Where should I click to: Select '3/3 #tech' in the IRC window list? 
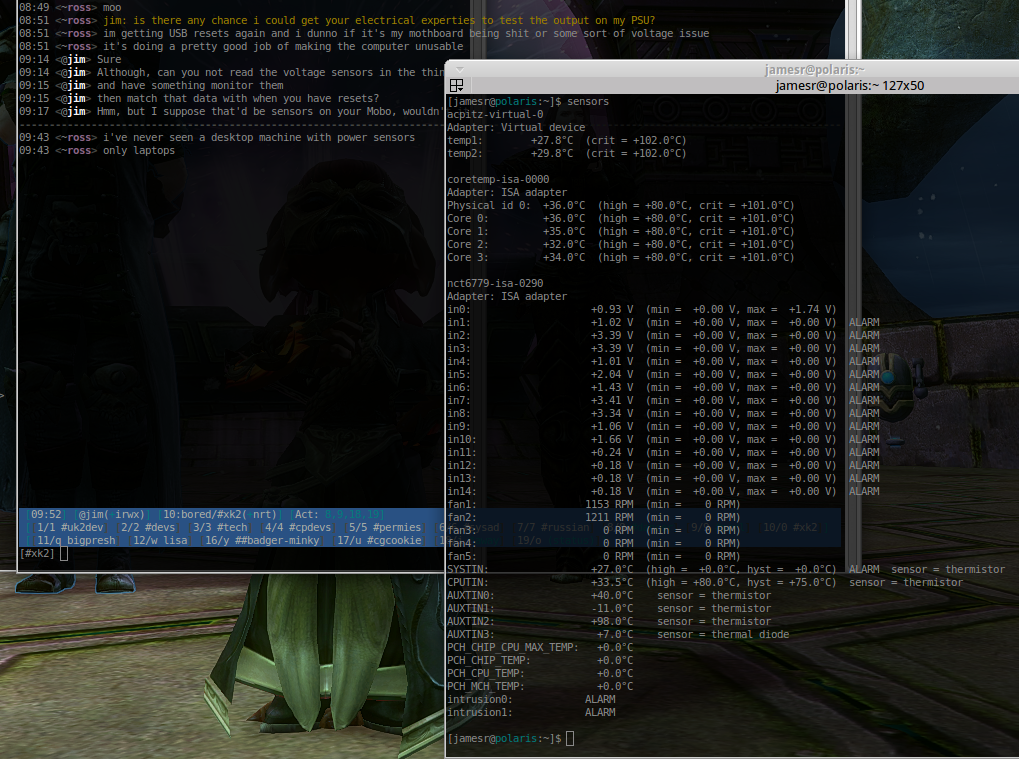(x=220, y=527)
